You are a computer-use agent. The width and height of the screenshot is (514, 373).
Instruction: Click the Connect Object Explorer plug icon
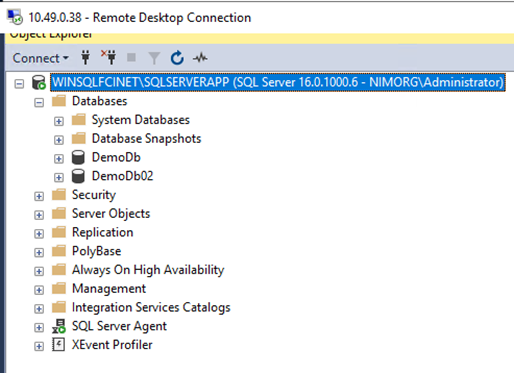coord(86,58)
